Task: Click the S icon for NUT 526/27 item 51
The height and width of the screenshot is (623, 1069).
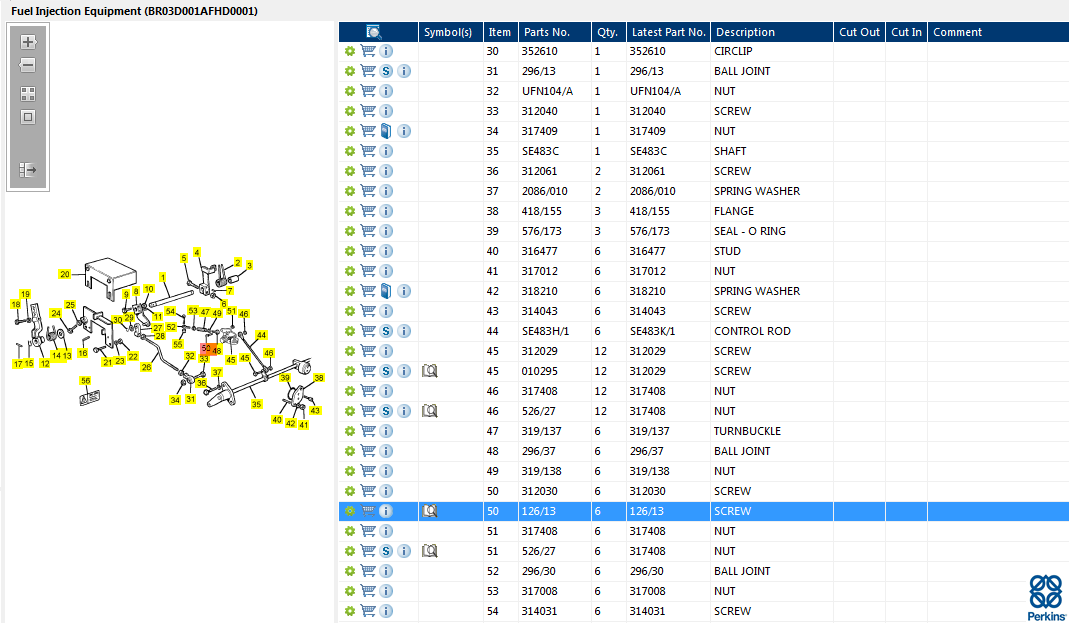Action: [x=386, y=551]
